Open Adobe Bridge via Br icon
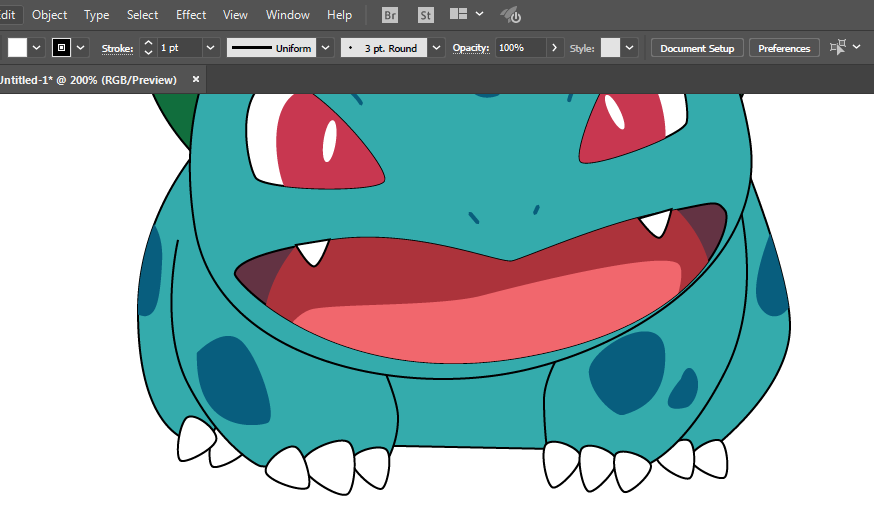The width and height of the screenshot is (874, 525). click(x=392, y=15)
